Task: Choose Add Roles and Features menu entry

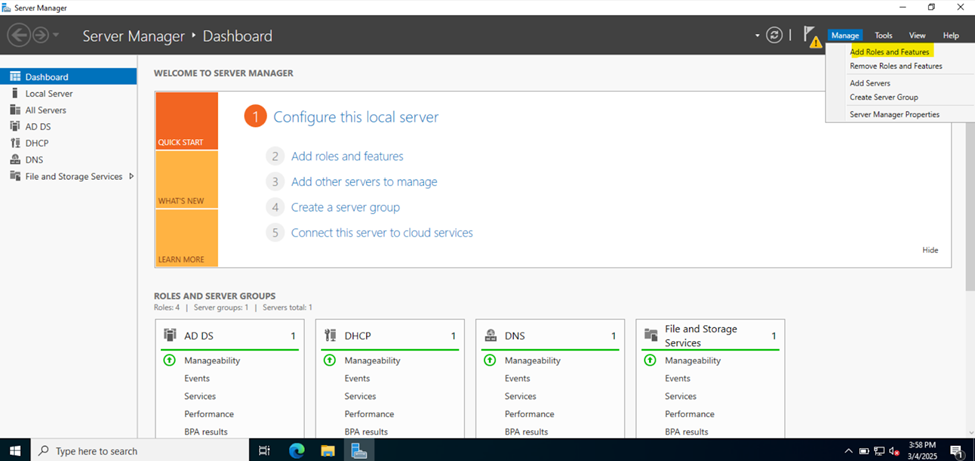Action: coord(889,52)
